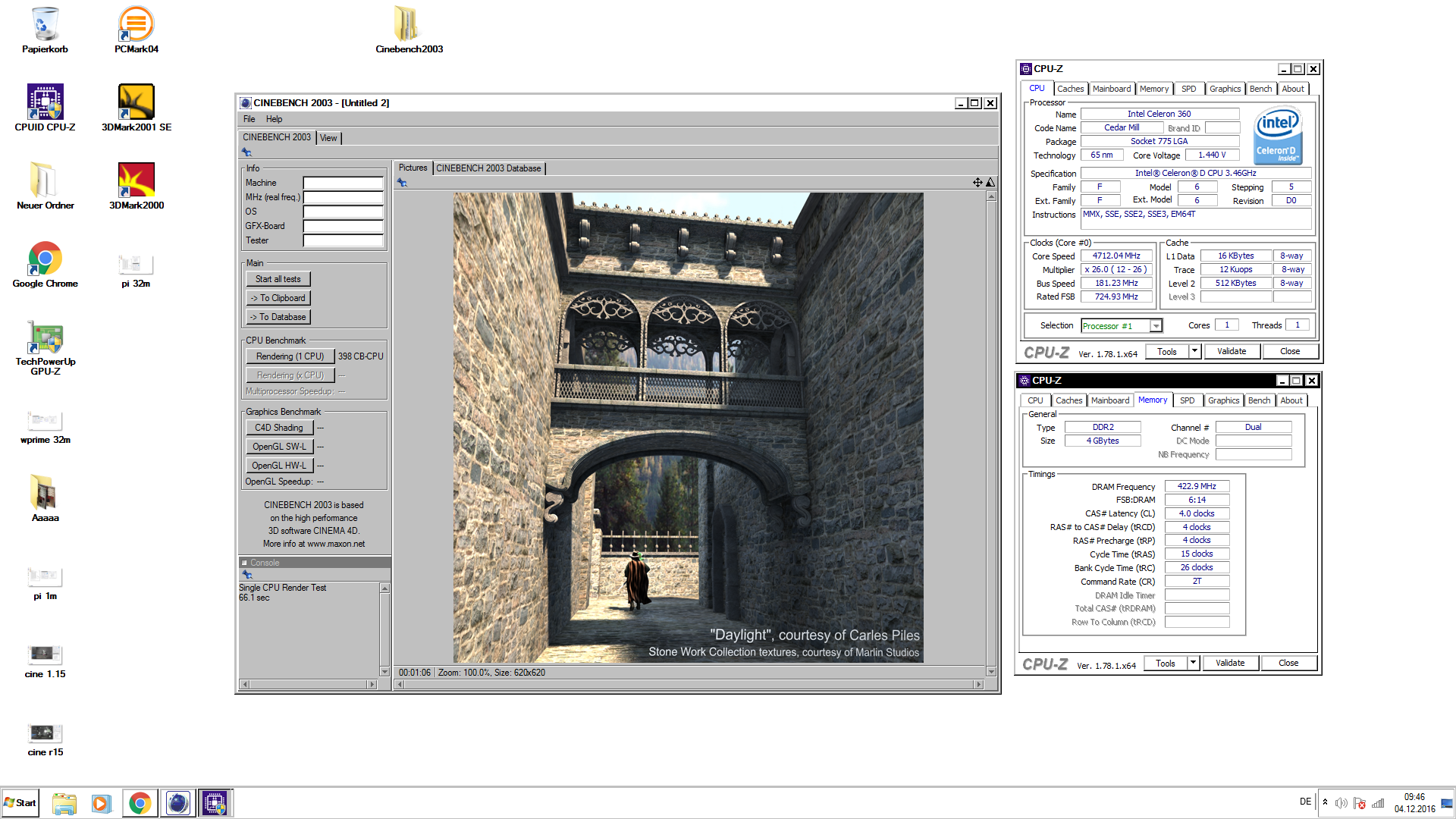Screen dimensions: 1456x819
Task: Switch to Cinebench in the taskbar
Action: [177, 803]
